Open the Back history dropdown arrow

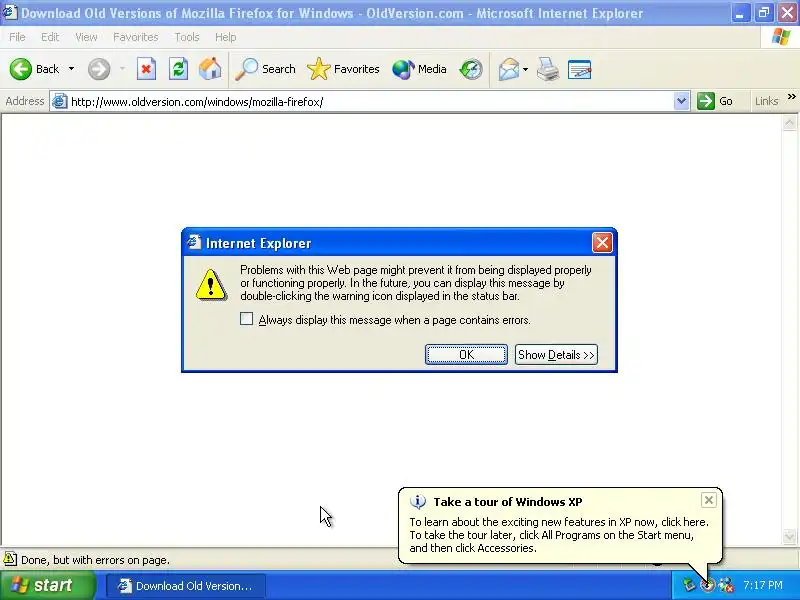point(71,69)
